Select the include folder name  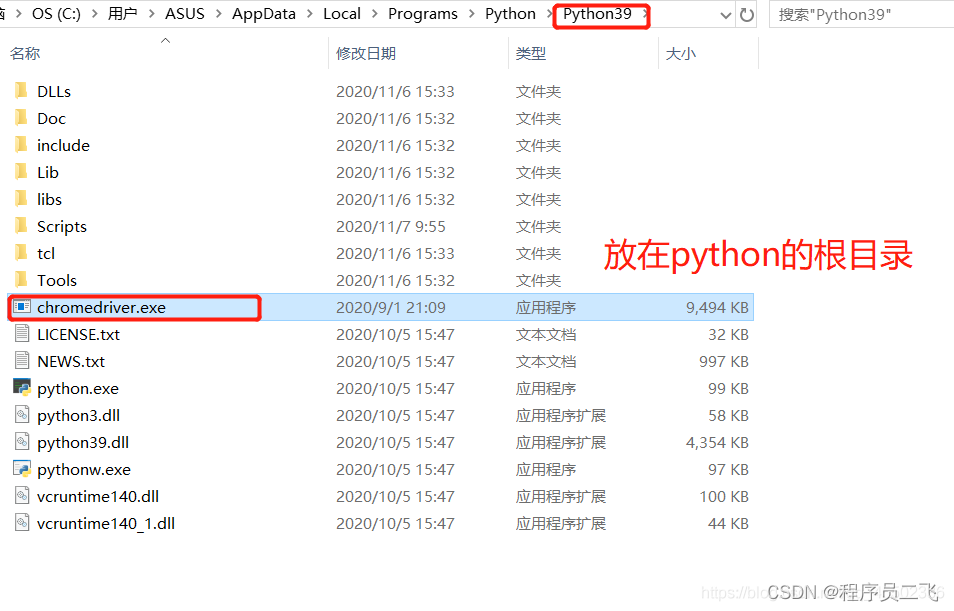pyautogui.click(x=63, y=145)
